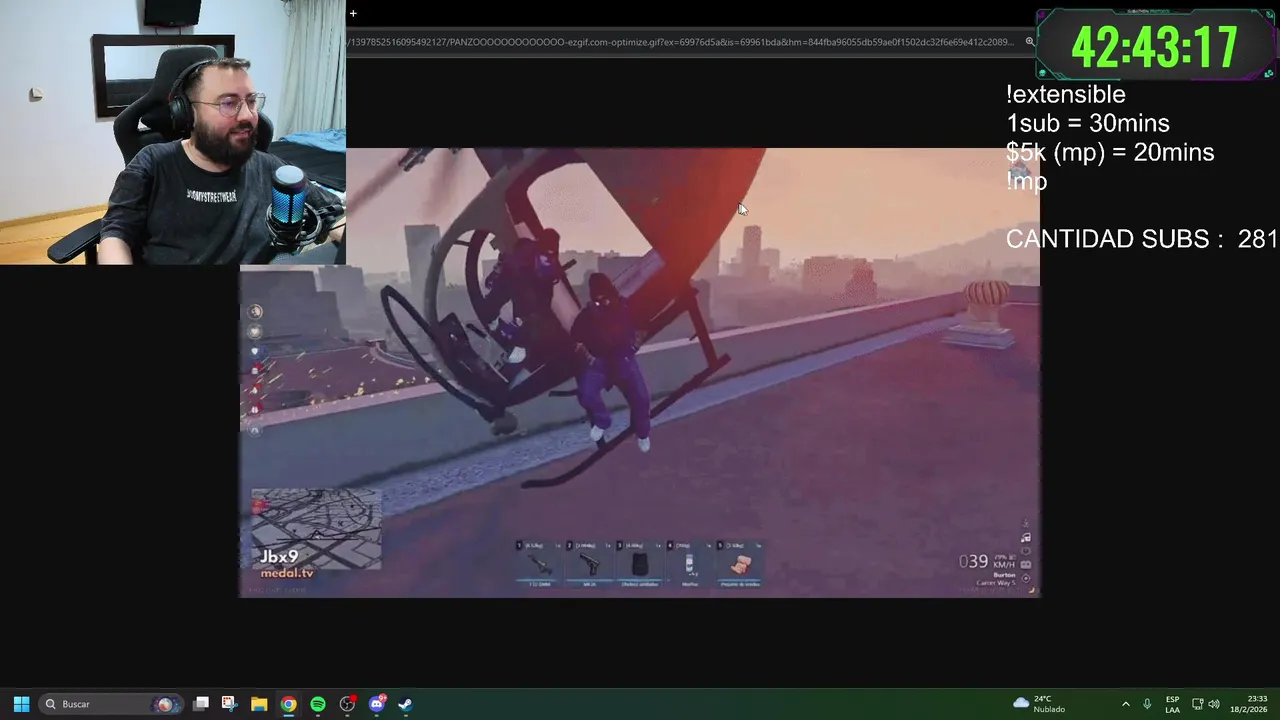The width and height of the screenshot is (1280, 720).
Task: Click the browser address bar URL
Action: tap(680, 42)
